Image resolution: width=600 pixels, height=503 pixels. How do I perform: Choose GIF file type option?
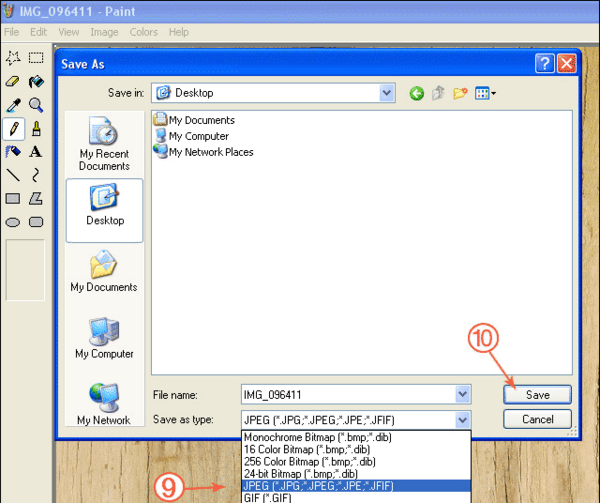click(x=356, y=498)
